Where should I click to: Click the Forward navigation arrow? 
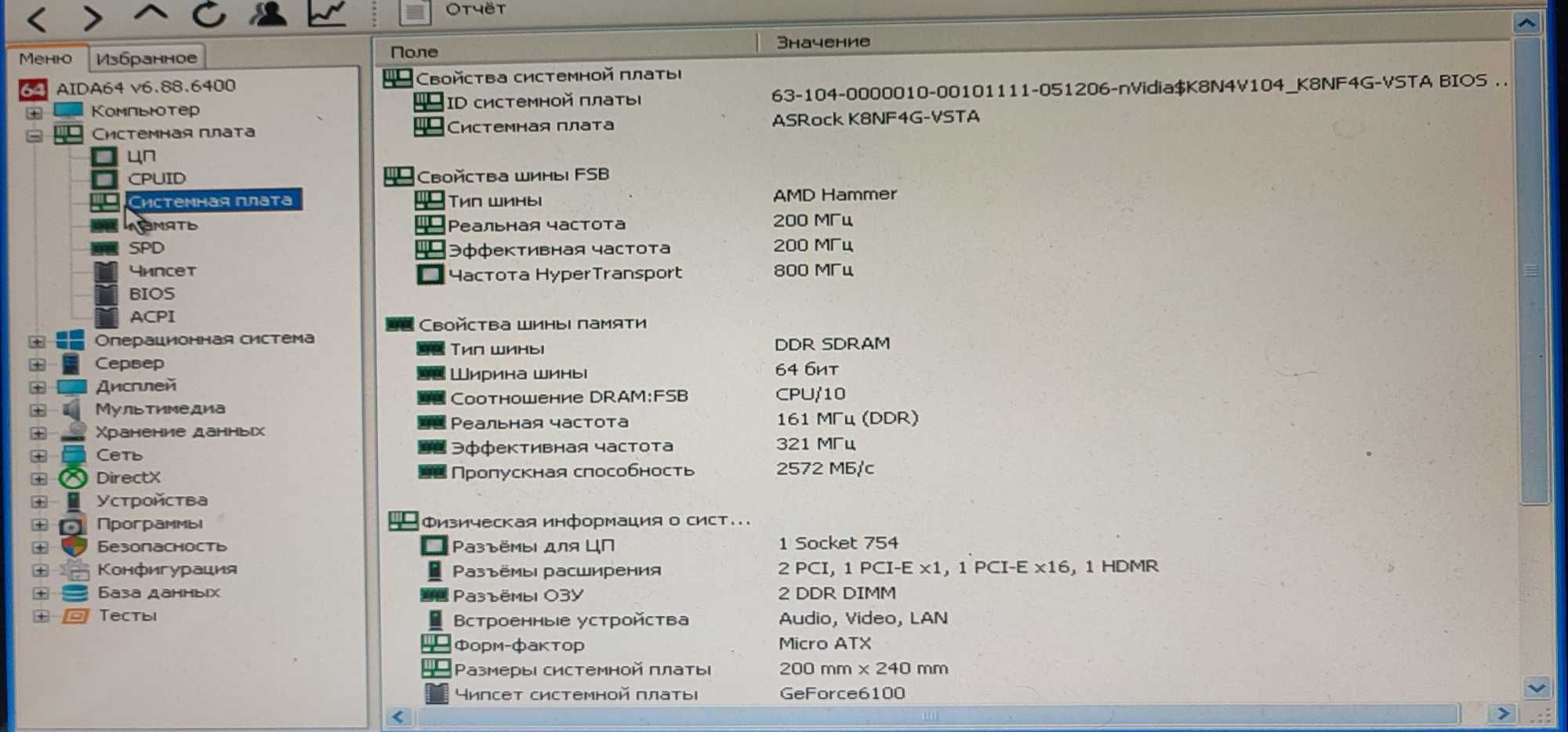click(x=93, y=17)
